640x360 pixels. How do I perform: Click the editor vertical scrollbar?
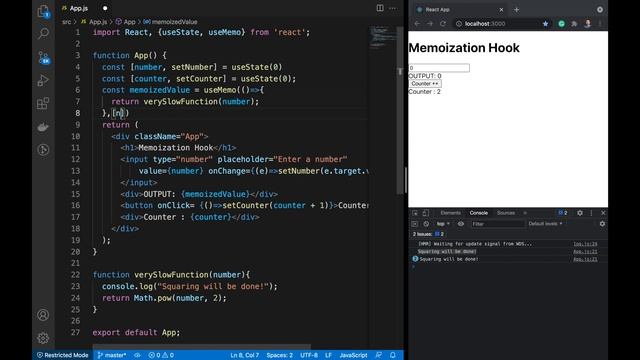400,110
